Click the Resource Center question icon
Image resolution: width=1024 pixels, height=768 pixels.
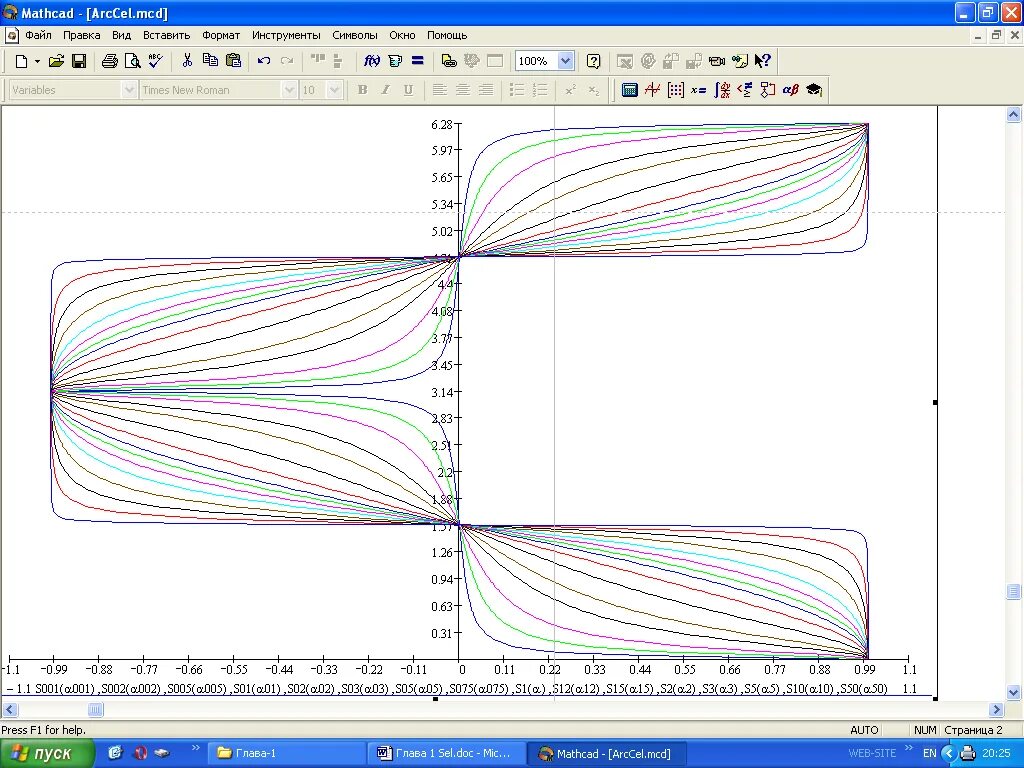594,61
